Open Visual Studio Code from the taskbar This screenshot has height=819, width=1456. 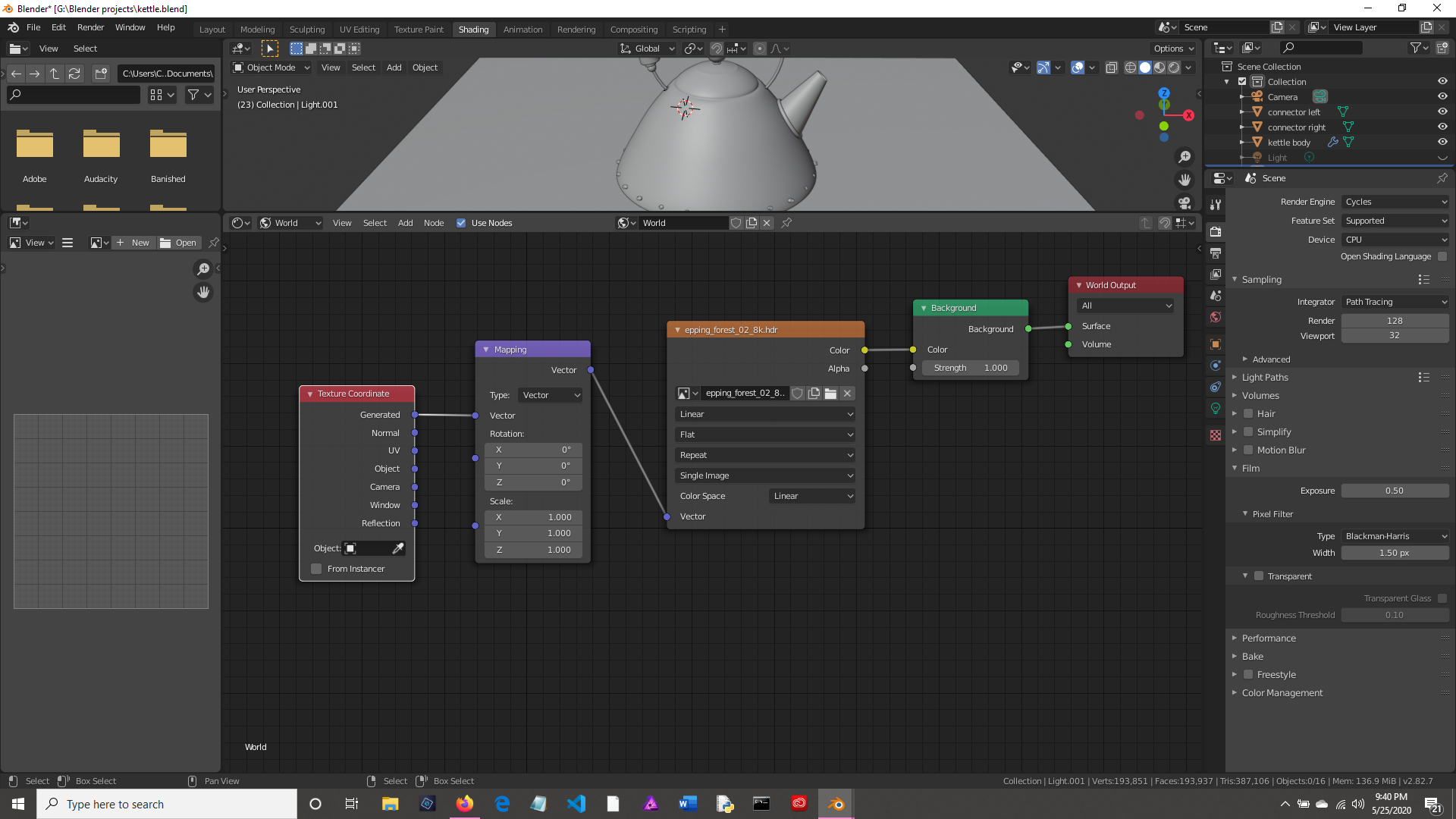tap(576, 804)
